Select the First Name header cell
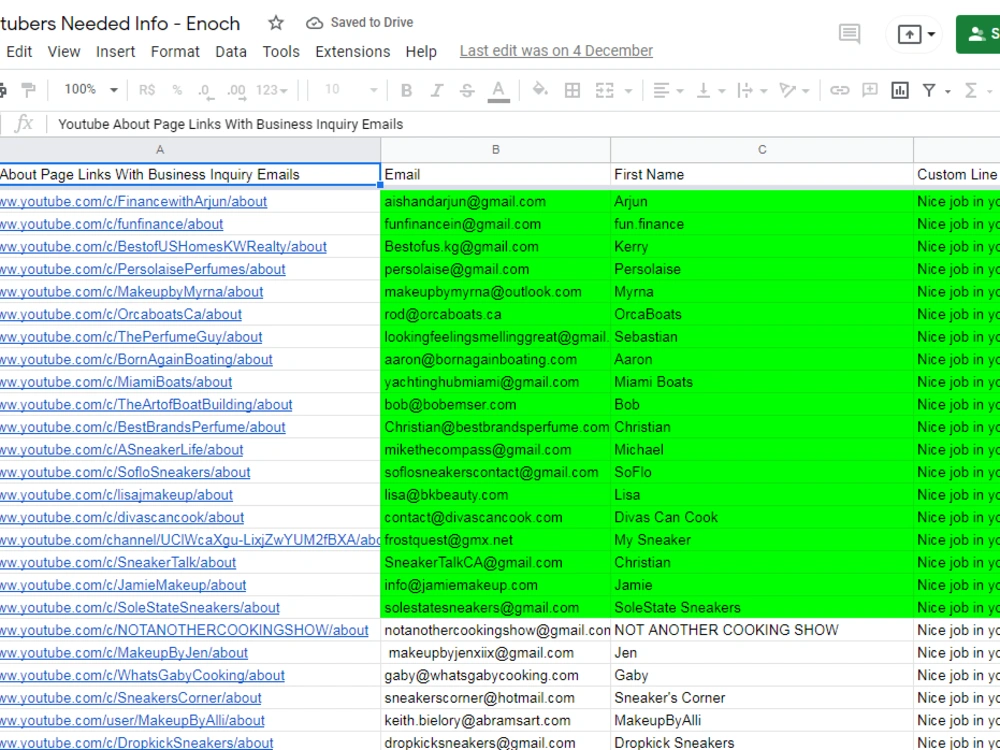The image size is (1000, 750). (x=762, y=175)
